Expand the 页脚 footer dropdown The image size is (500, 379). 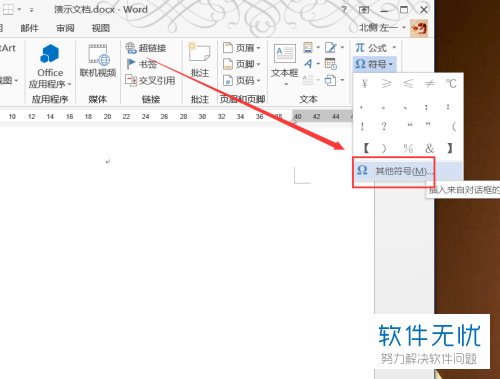259,64
